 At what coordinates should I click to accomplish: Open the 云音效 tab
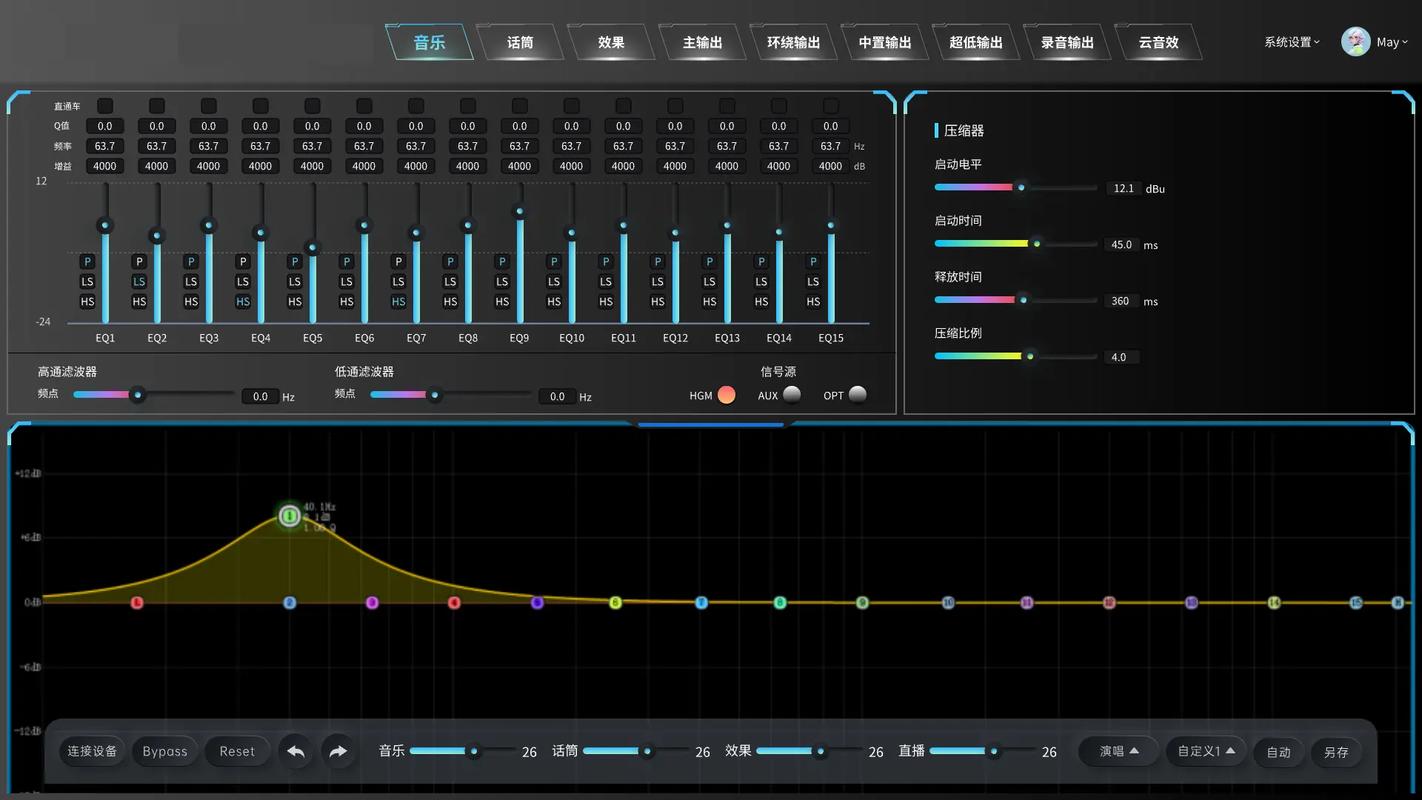click(x=1158, y=42)
